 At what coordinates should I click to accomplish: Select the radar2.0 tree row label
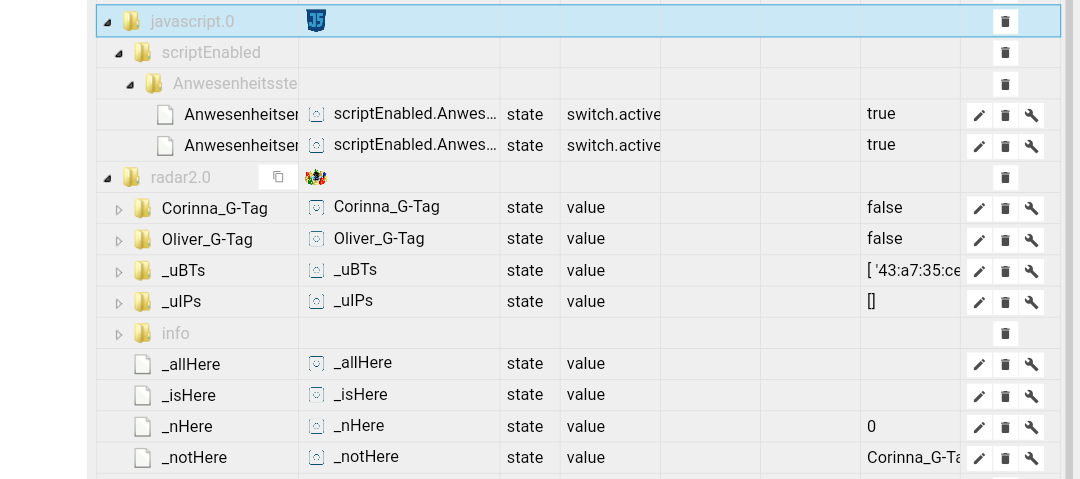[180, 177]
